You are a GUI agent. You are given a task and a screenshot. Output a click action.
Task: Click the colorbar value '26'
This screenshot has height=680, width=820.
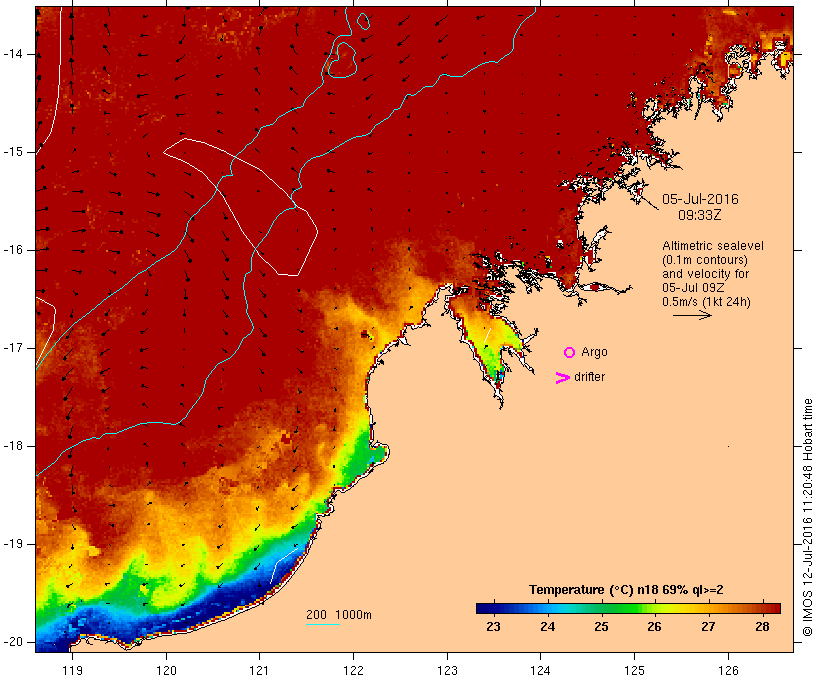[654, 627]
